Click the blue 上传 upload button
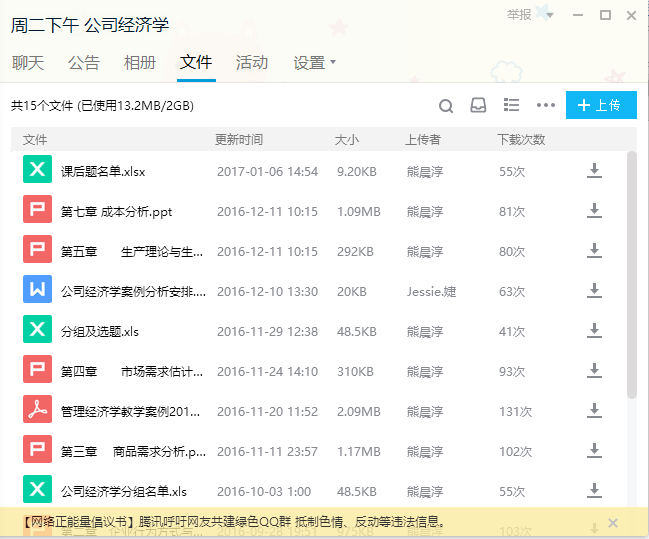The height and width of the screenshot is (539, 649). pos(600,105)
